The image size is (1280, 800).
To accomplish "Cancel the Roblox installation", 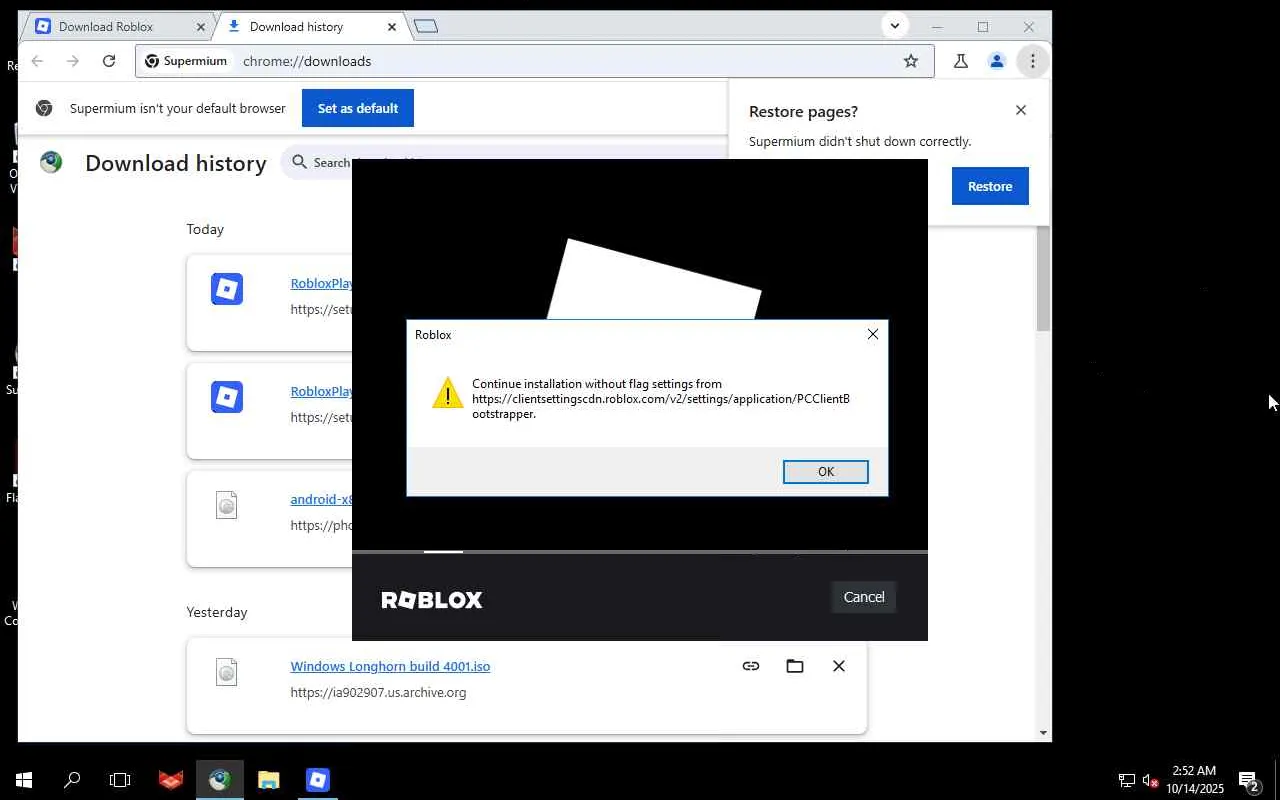I will 864,597.
